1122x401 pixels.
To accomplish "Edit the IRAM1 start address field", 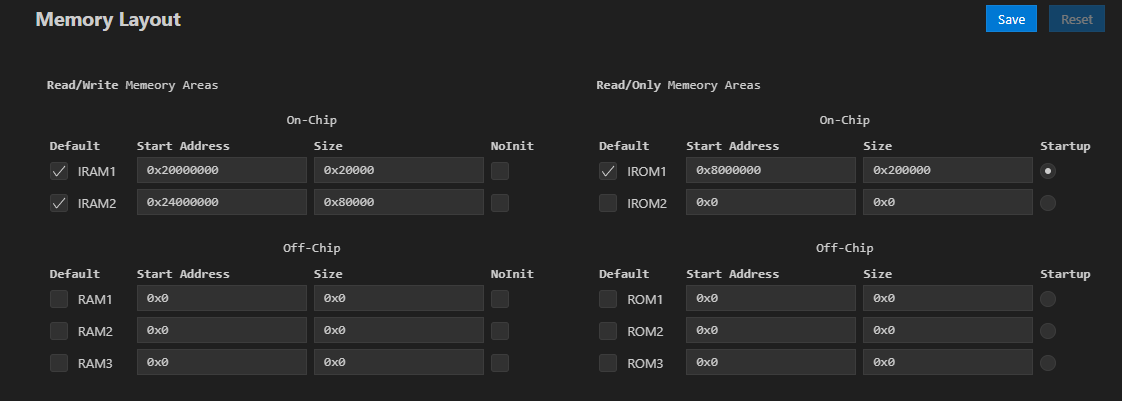I will [221, 171].
